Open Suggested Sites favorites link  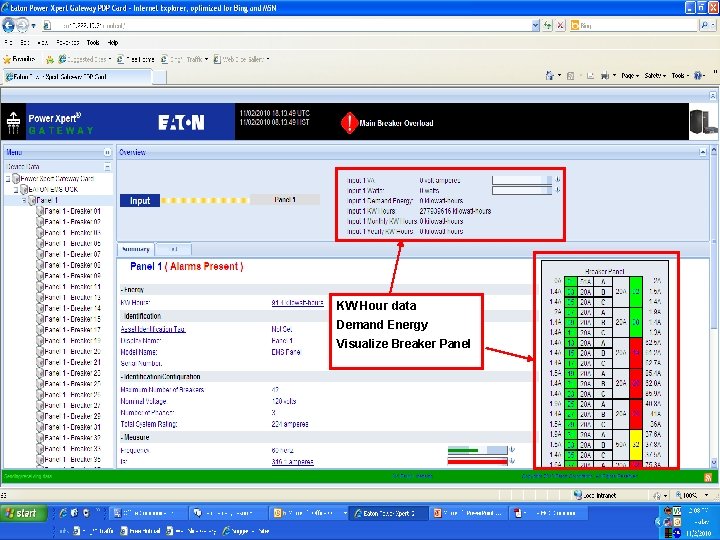[85, 59]
